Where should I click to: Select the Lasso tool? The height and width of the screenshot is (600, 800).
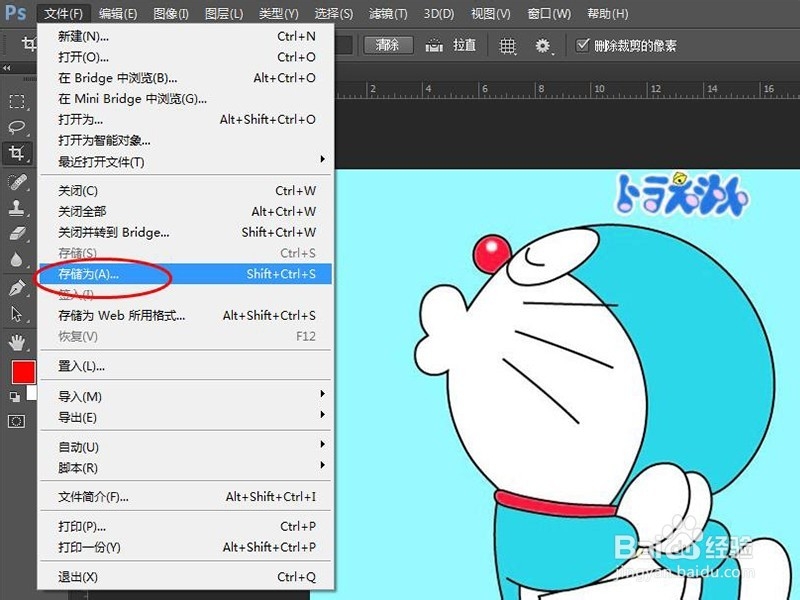coord(17,126)
